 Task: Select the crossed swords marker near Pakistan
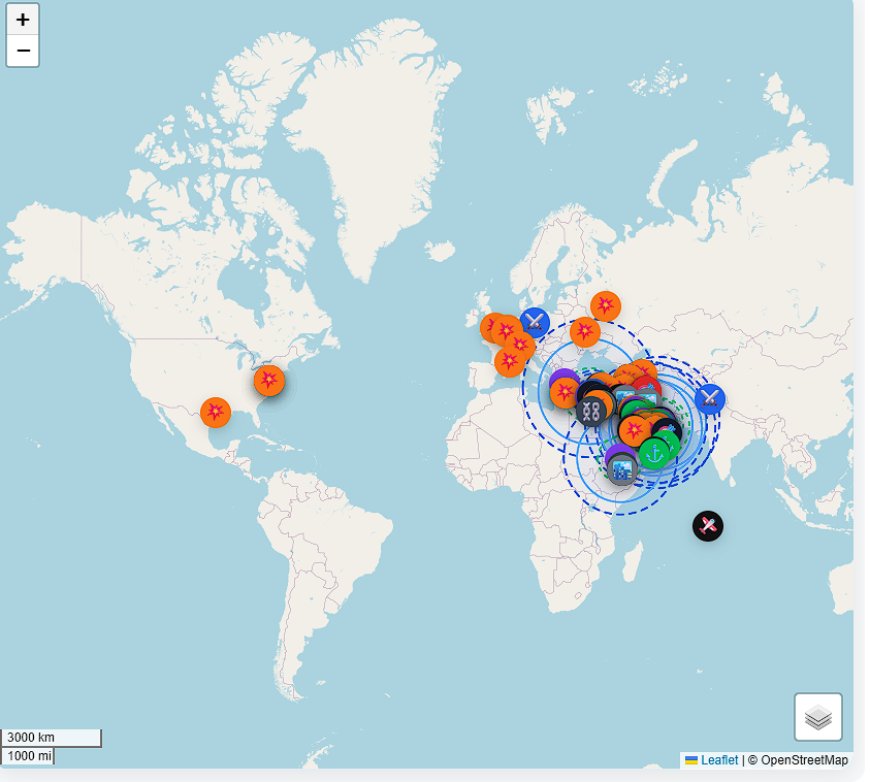710,398
